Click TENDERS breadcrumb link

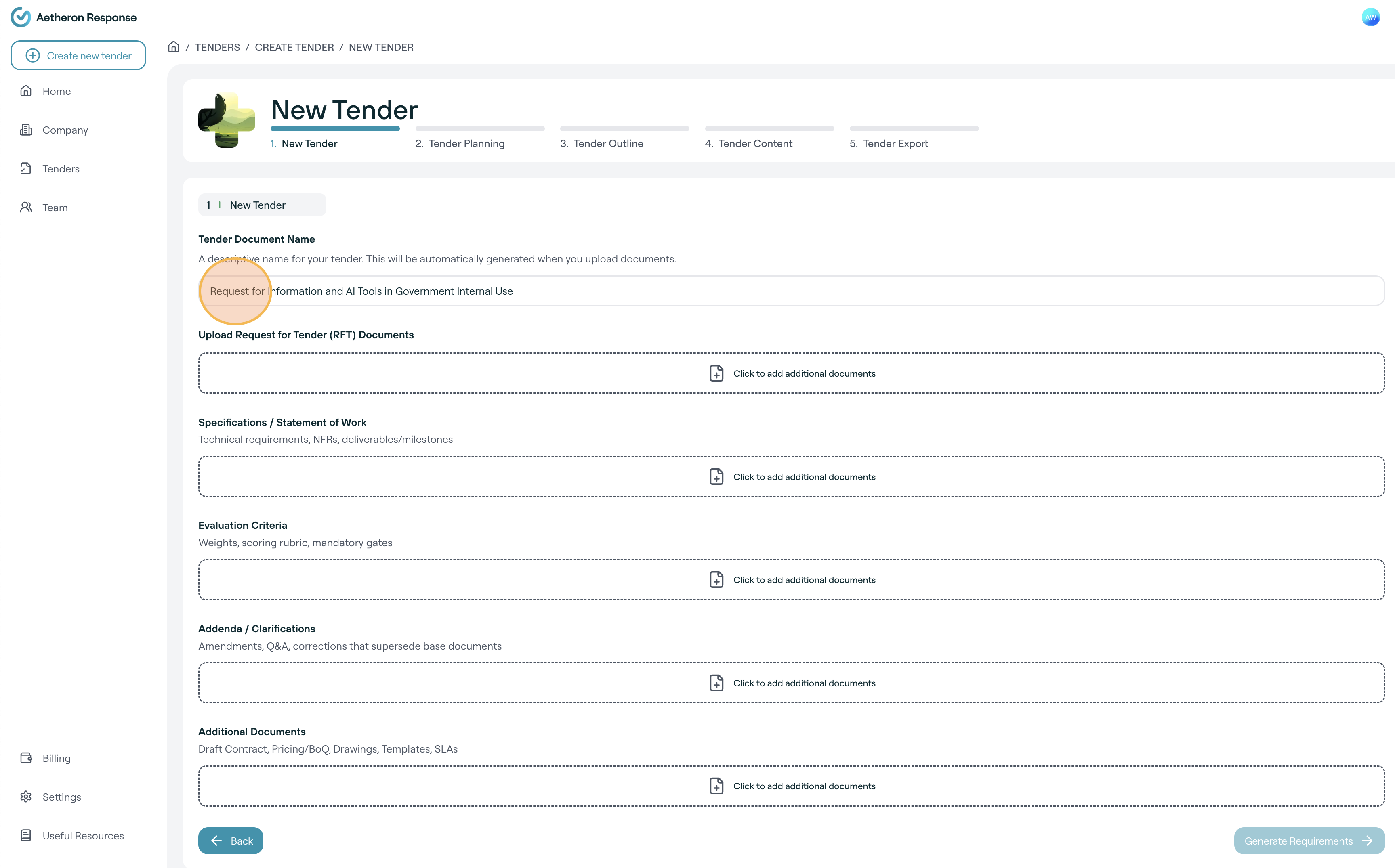click(217, 47)
